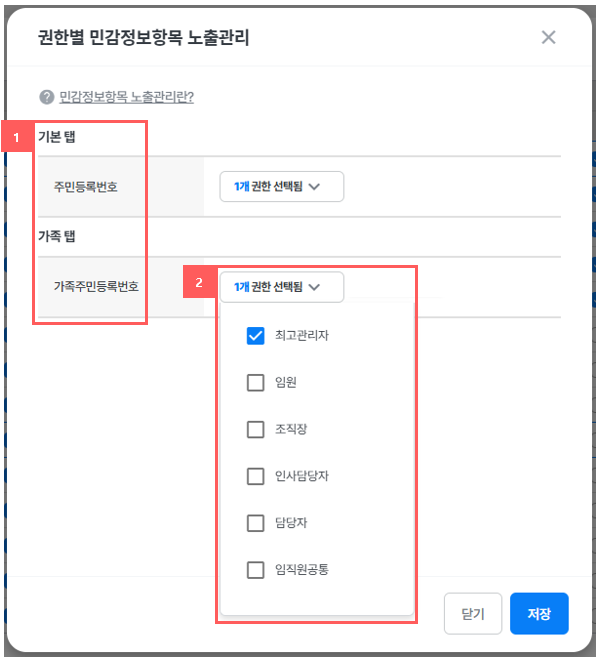Select the 최고관리자 option label
Screen dimensions: 599x661
pos(302,336)
